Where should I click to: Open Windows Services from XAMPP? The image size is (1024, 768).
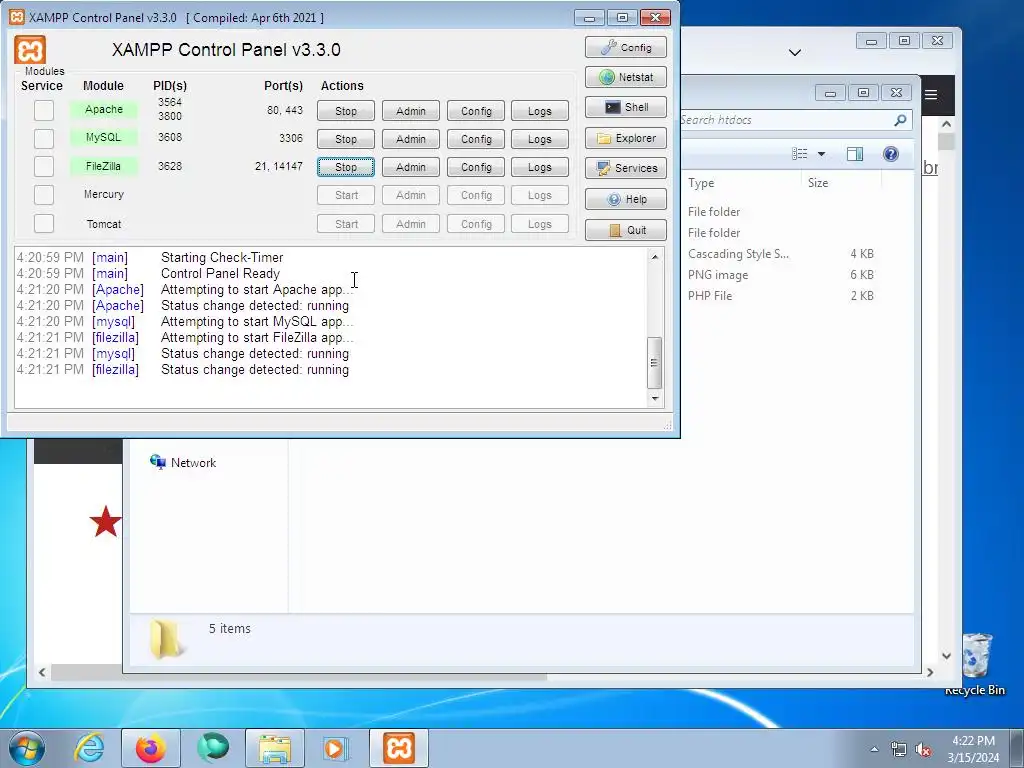tap(626, 168)
